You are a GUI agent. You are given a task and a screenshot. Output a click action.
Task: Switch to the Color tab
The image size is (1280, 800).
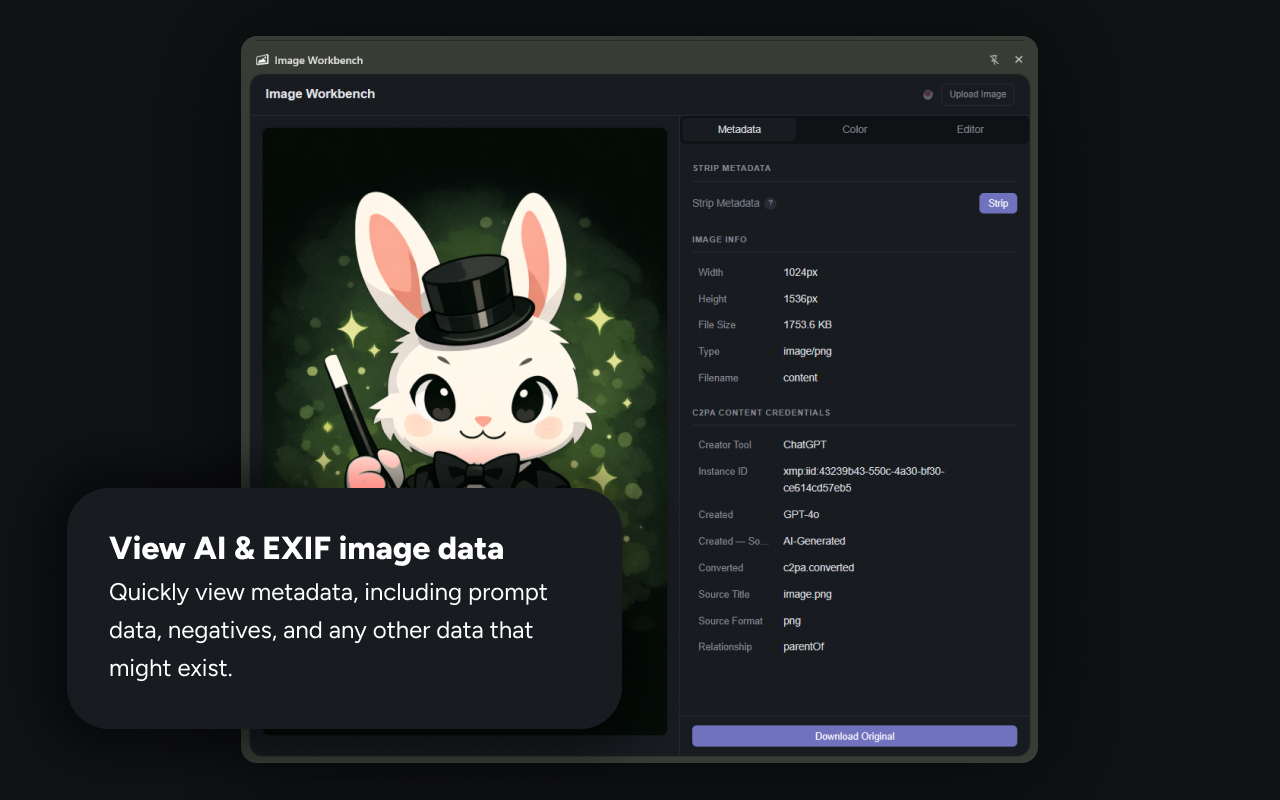click(x=854, y=129)
